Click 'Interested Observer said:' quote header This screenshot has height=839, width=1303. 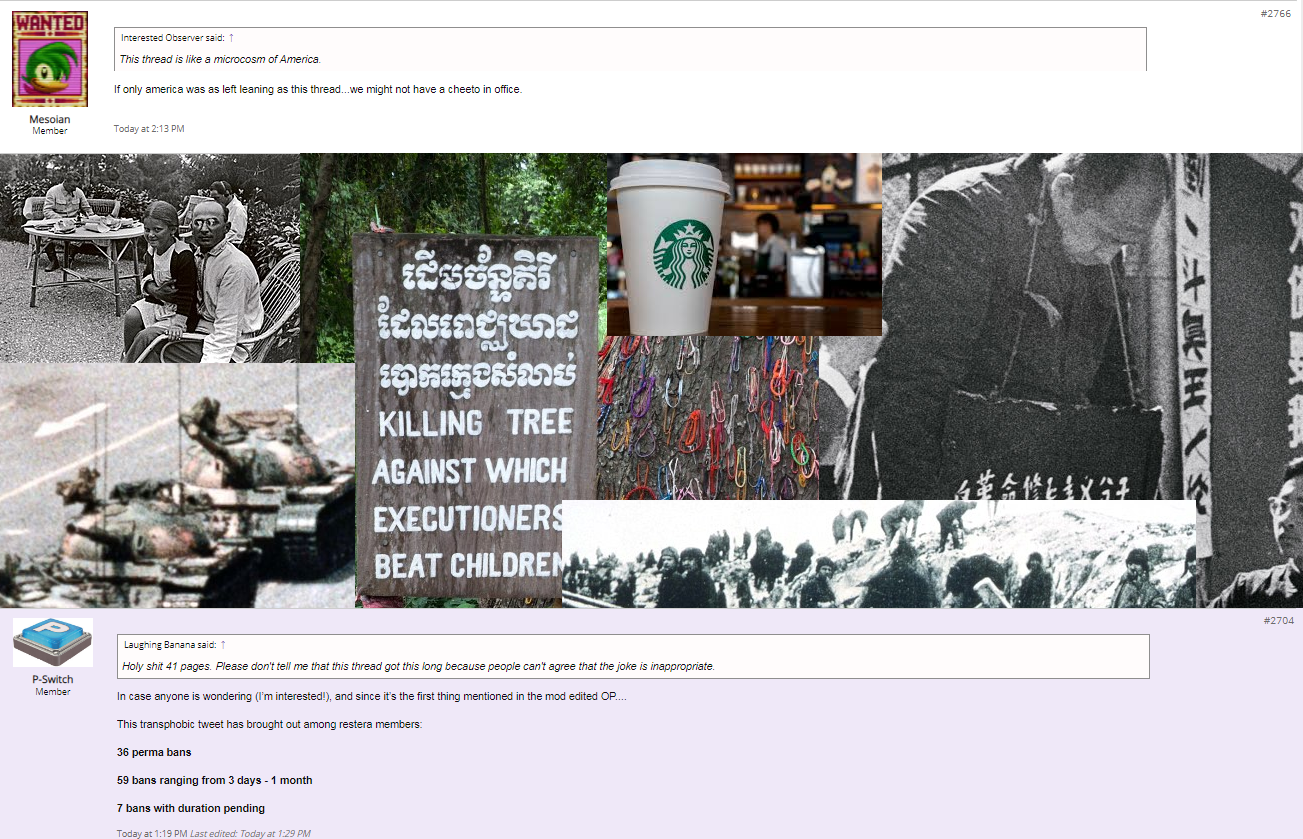pos(172,38)
